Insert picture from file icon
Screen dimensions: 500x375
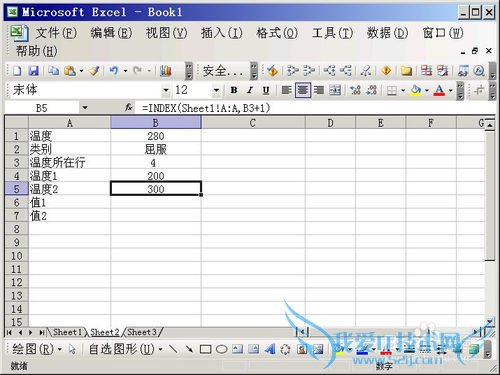click(318, 349)
